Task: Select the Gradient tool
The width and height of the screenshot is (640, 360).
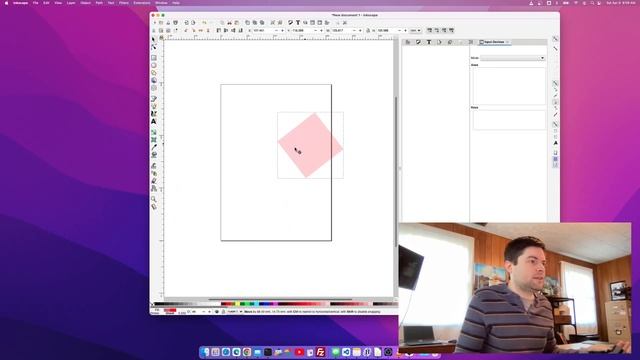Action: click(154, 132)
